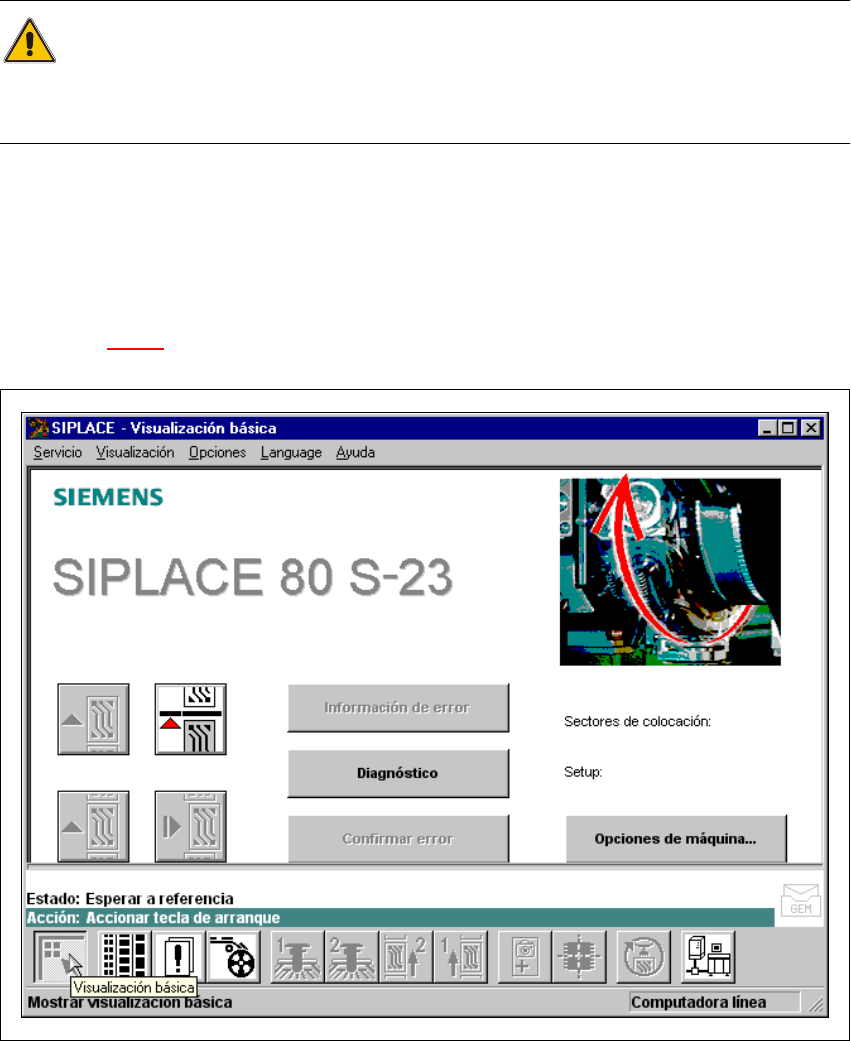
Task: Click the board transport play-arrow icon
Action: click(191, 827)
